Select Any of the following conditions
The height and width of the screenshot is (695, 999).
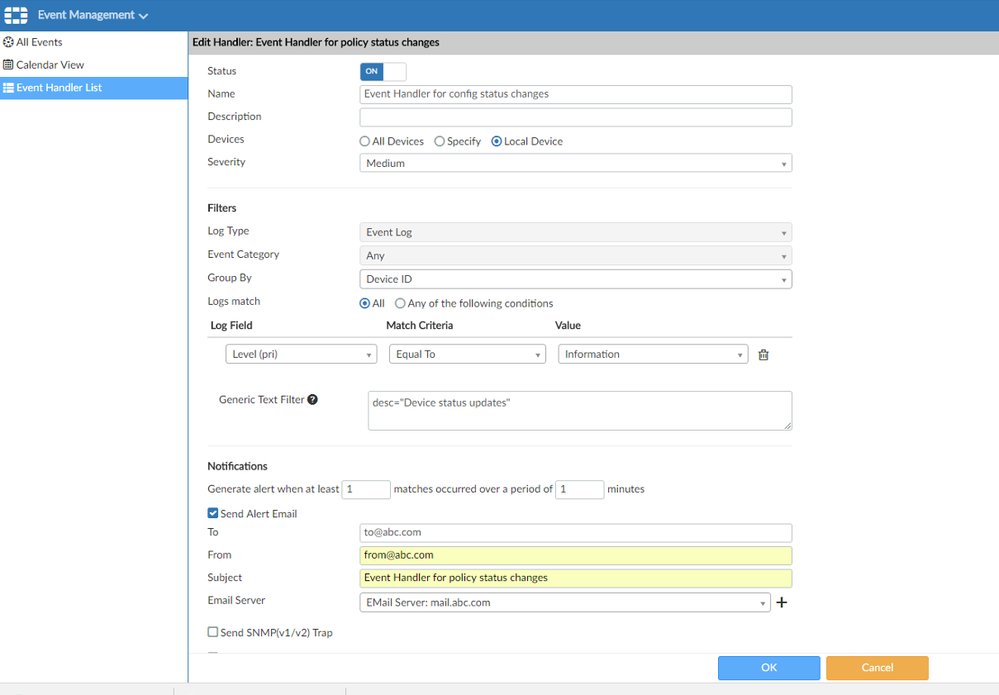(400, 304)
